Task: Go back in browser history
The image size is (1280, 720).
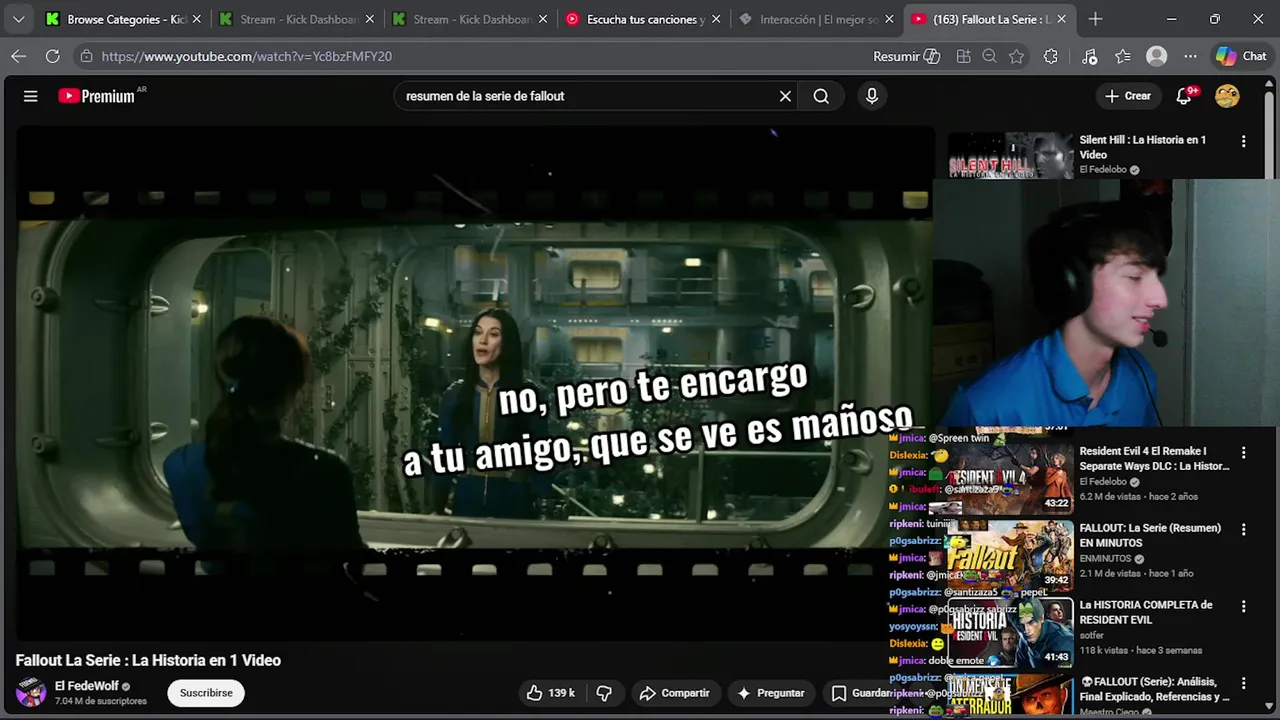Action: point(18,56)
